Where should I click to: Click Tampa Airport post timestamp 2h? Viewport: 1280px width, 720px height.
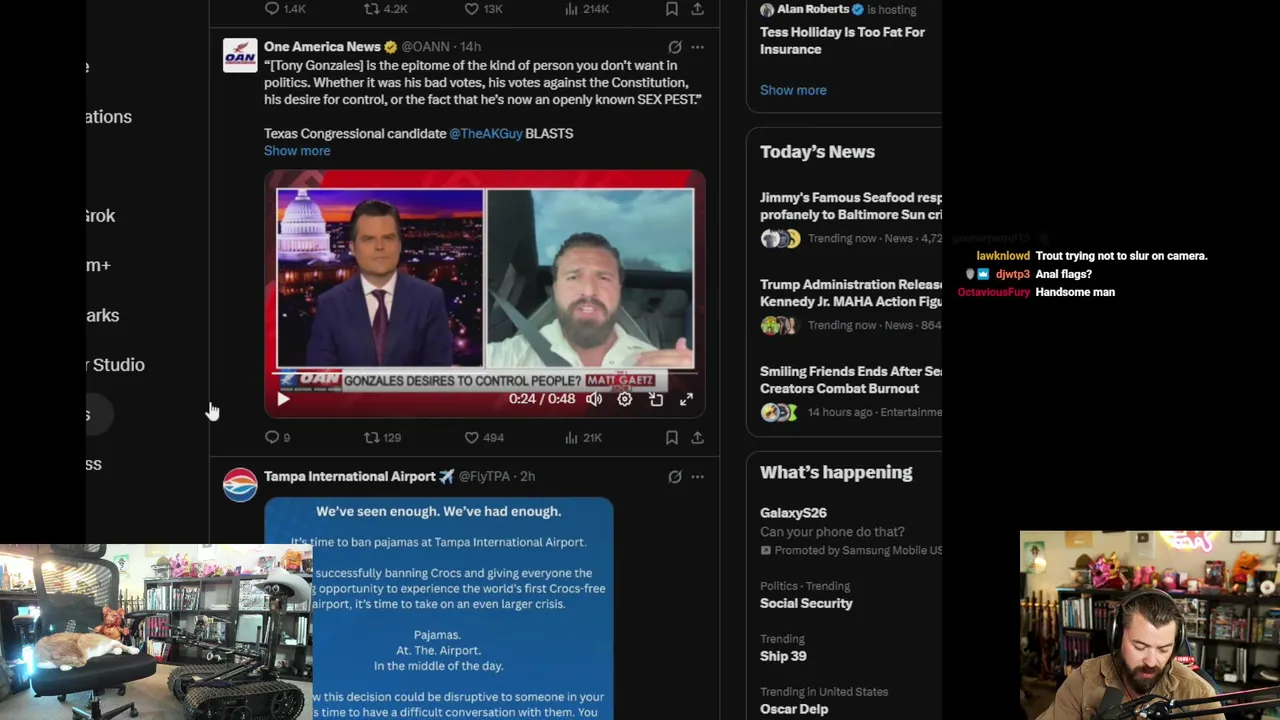coord(527,476)
